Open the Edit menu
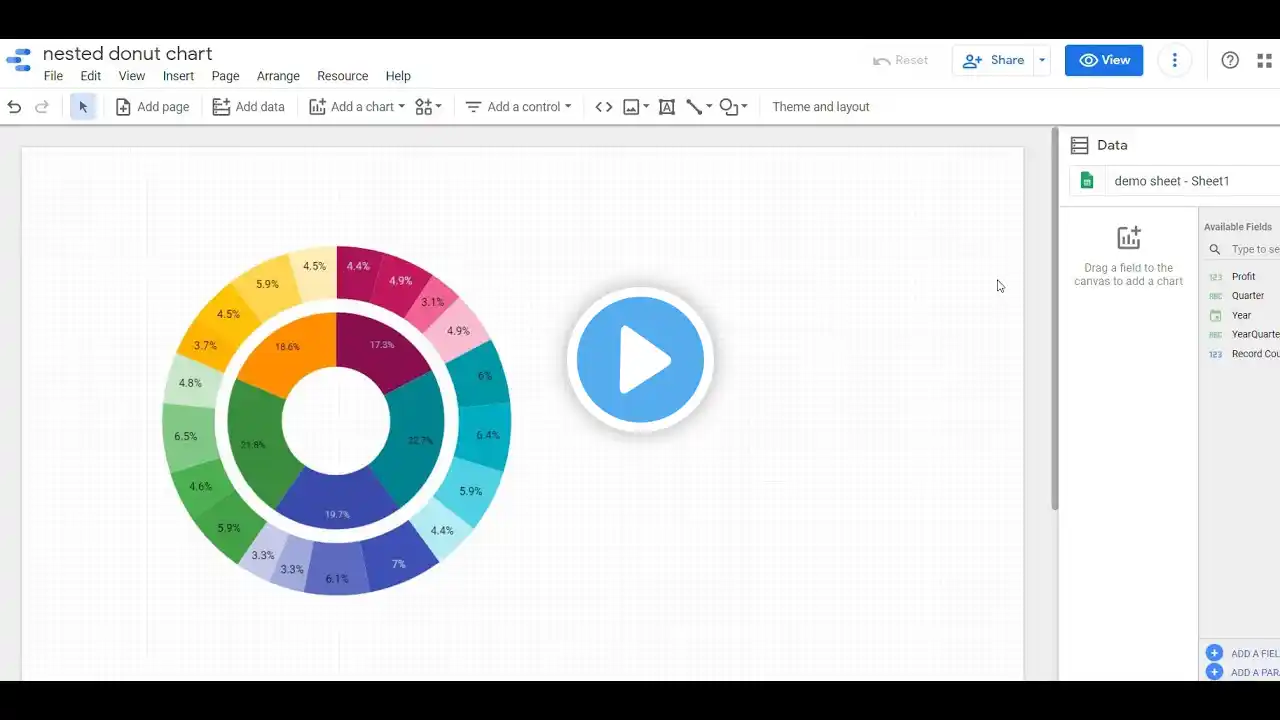The width and height of the screenshot is (1280, 720). [x=91, y=76]
